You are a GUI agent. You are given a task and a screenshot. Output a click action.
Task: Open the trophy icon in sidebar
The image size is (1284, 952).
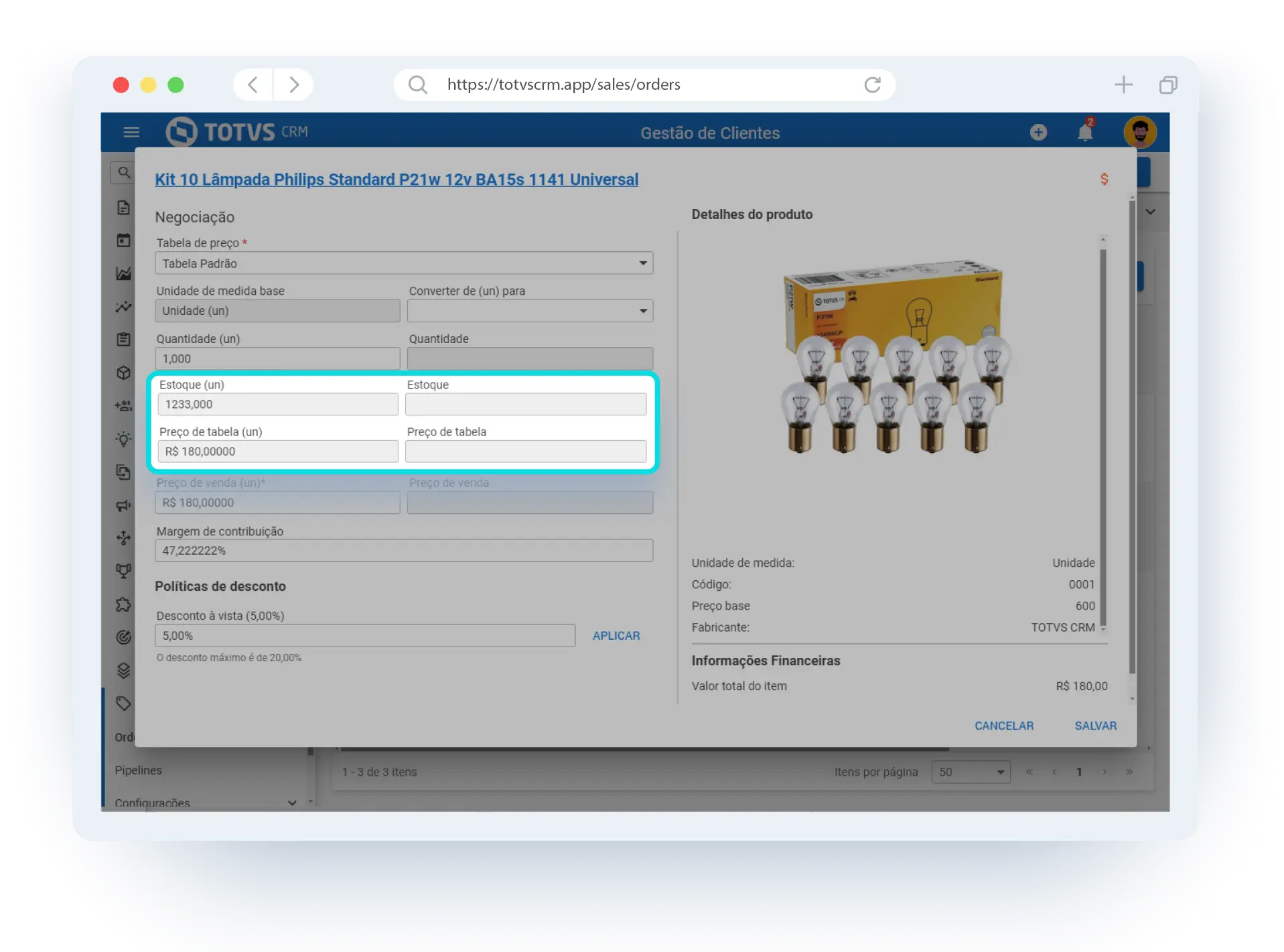point(124,571)
